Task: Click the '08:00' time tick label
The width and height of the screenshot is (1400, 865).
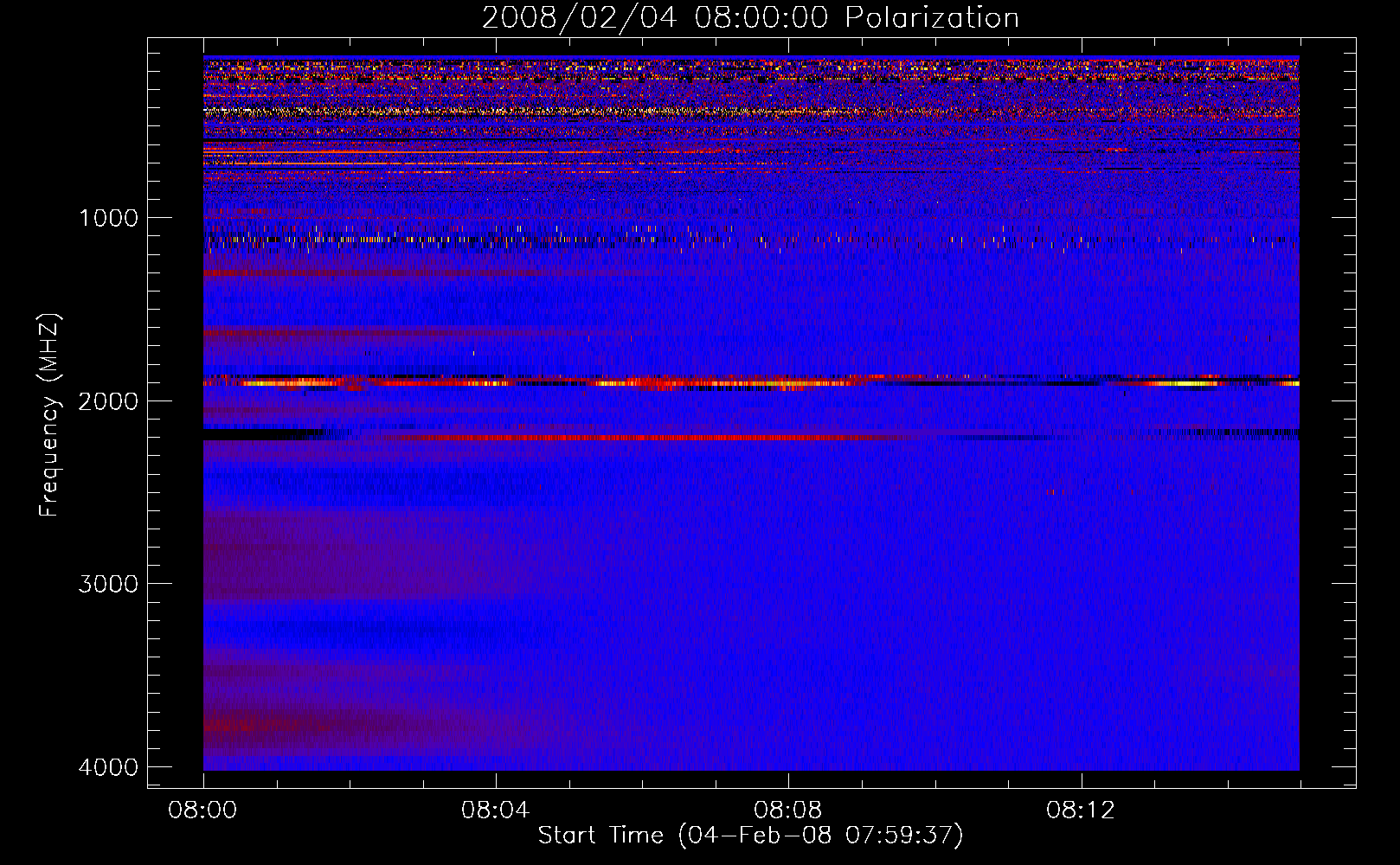Action: [203, 811]
